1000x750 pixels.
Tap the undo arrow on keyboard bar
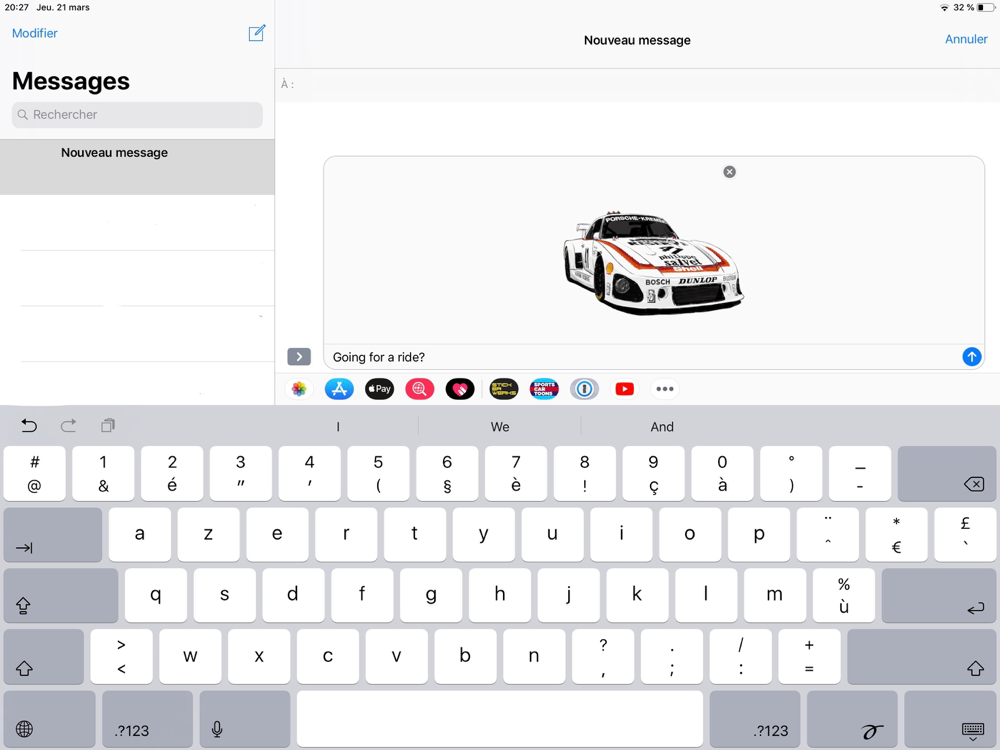coord(29,425)
